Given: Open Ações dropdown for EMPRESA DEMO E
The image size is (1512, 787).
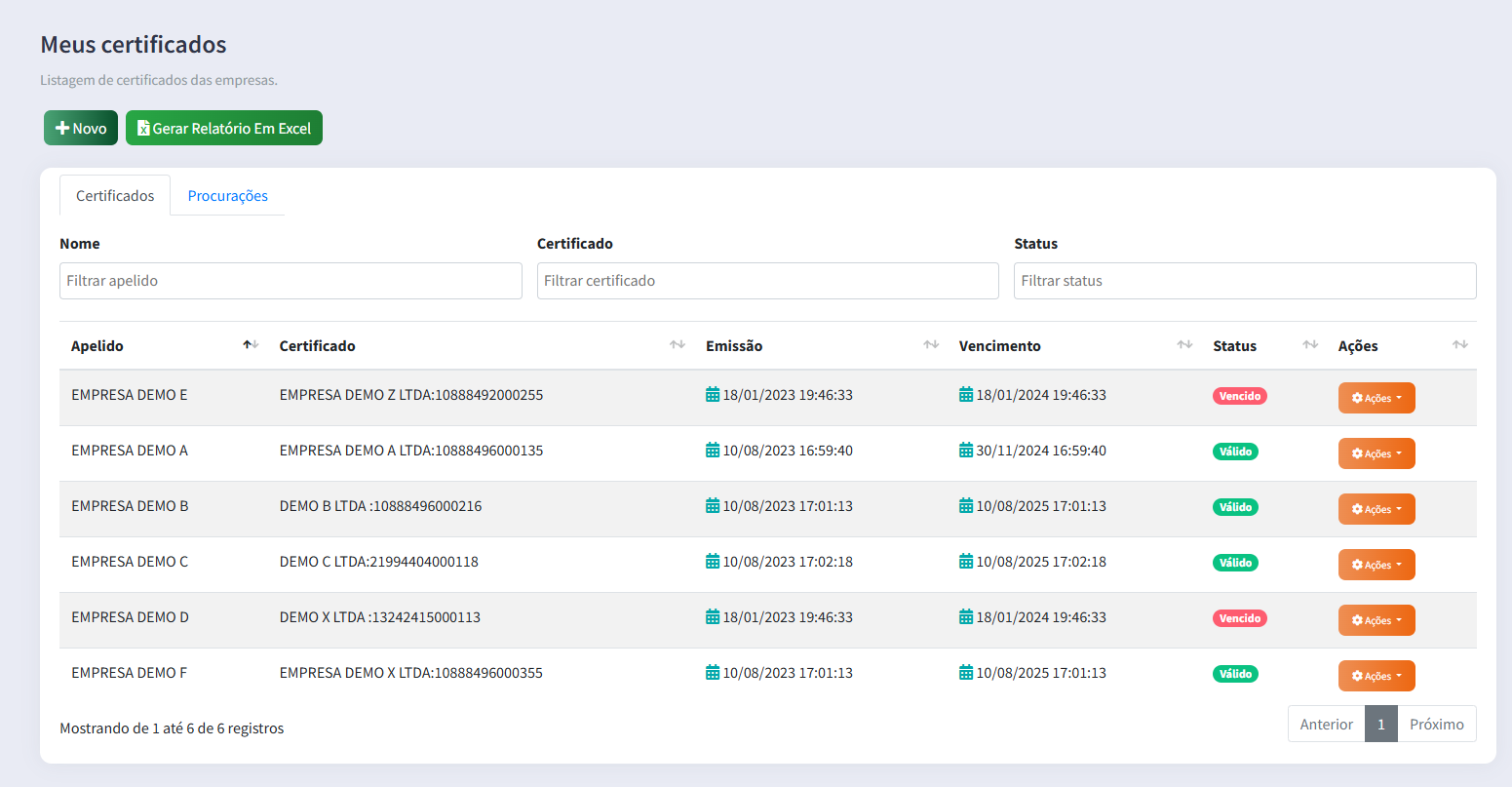Looking at the screenshot, I should click(1376, 398).
